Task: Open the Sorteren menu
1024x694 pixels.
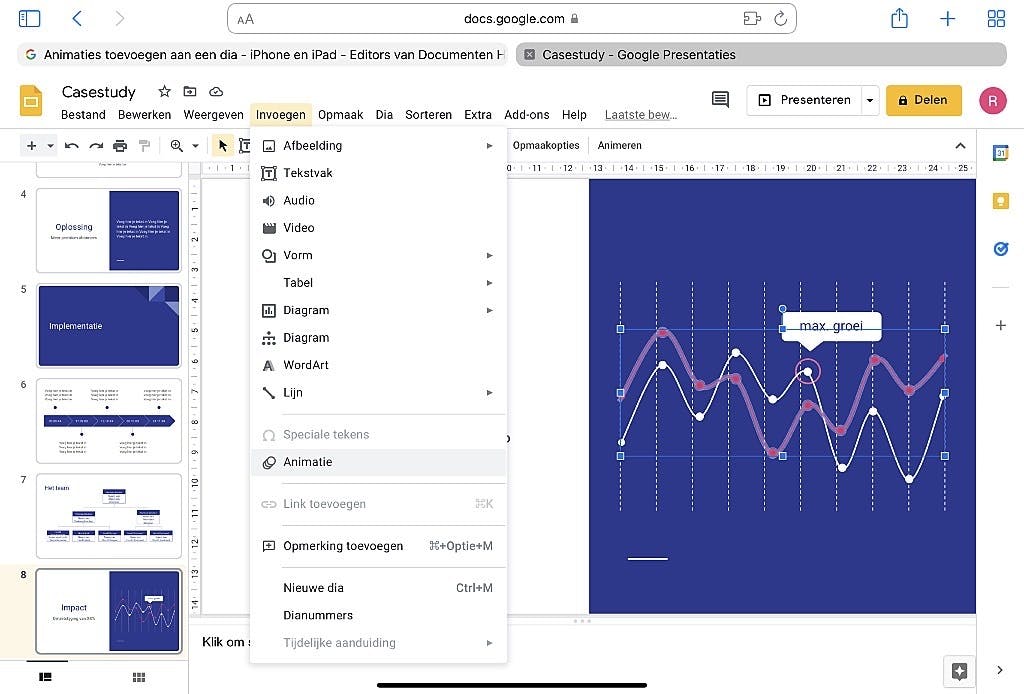Action: (x=428, y=115)
